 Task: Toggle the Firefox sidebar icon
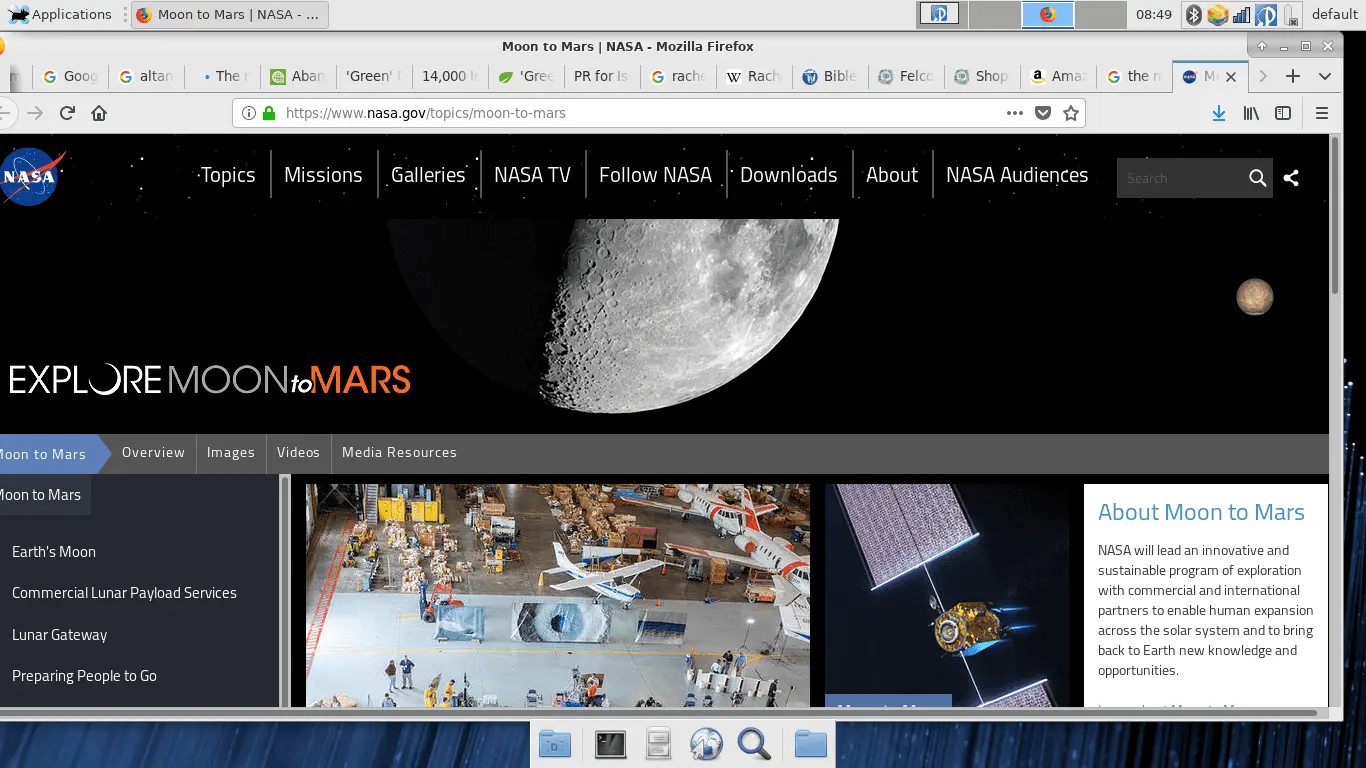[x=1282, y=113]
